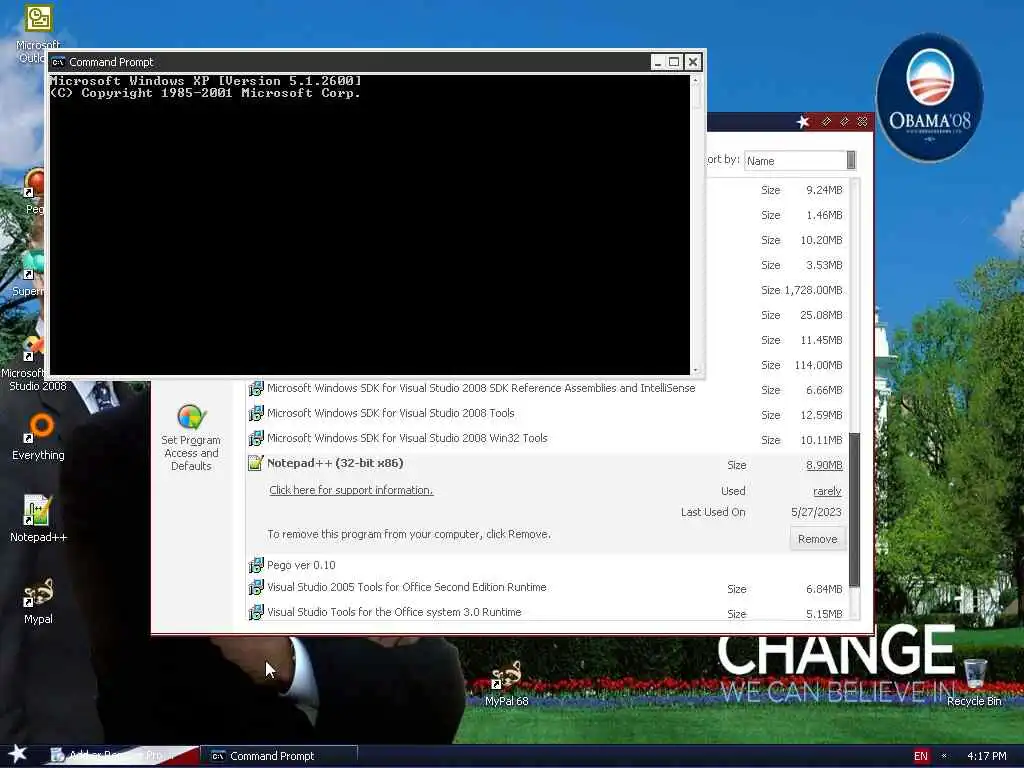
Task: Click the SDK Reference Assemblies entry icon
Action: [x=256, y=389]
